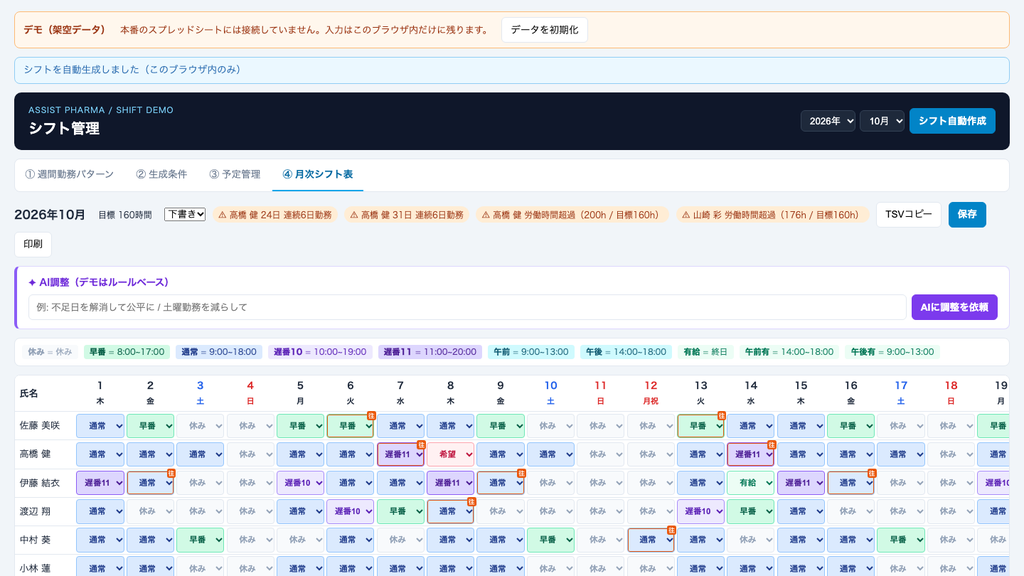Viewport: 1024px width, 576px height.
Task: Click the employee name 渡辺 翔
Action: [35, 512]
